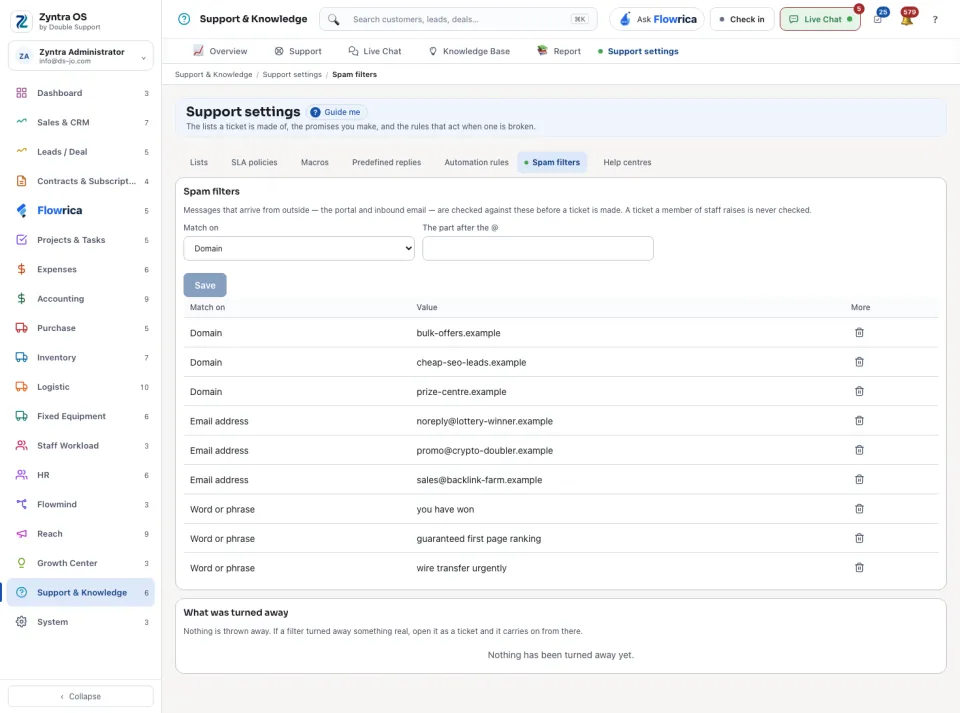Switch to the Lists tab
Viewport: 960px width, 713px height.
coord(198,162)
